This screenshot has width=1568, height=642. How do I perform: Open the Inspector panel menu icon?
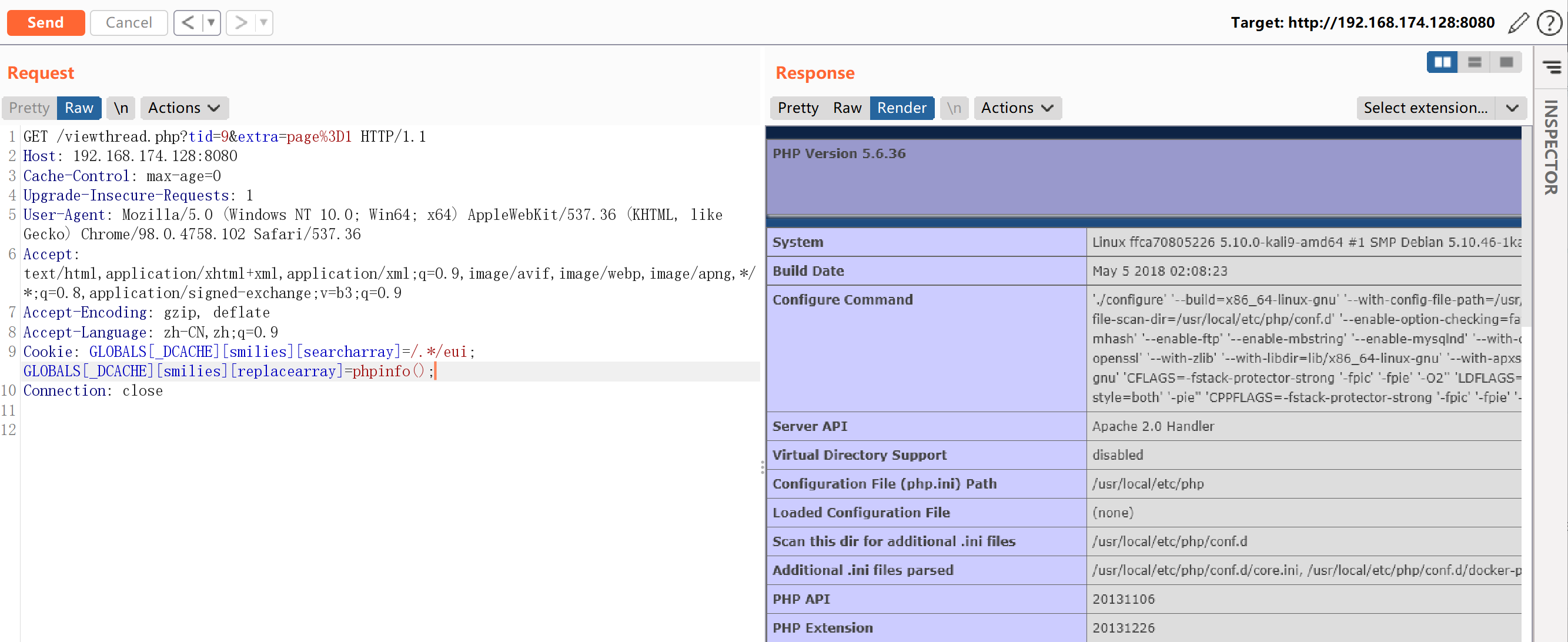point(1551,66)
